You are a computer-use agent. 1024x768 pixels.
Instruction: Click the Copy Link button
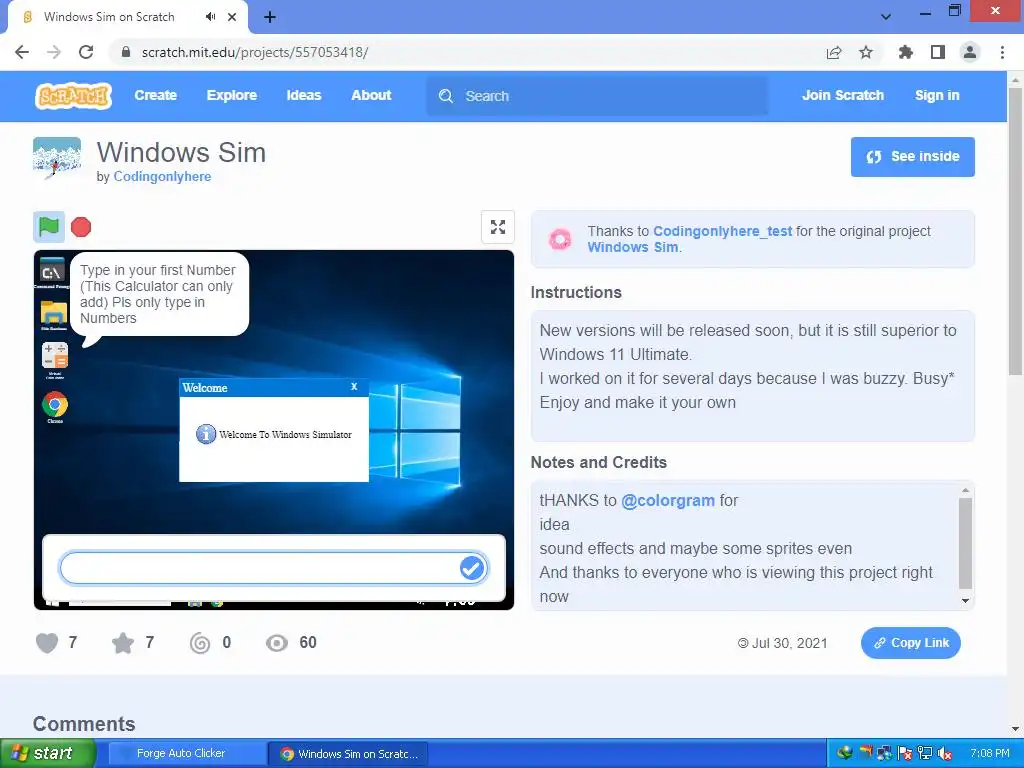pyautogui.click(x=910, y=643)
